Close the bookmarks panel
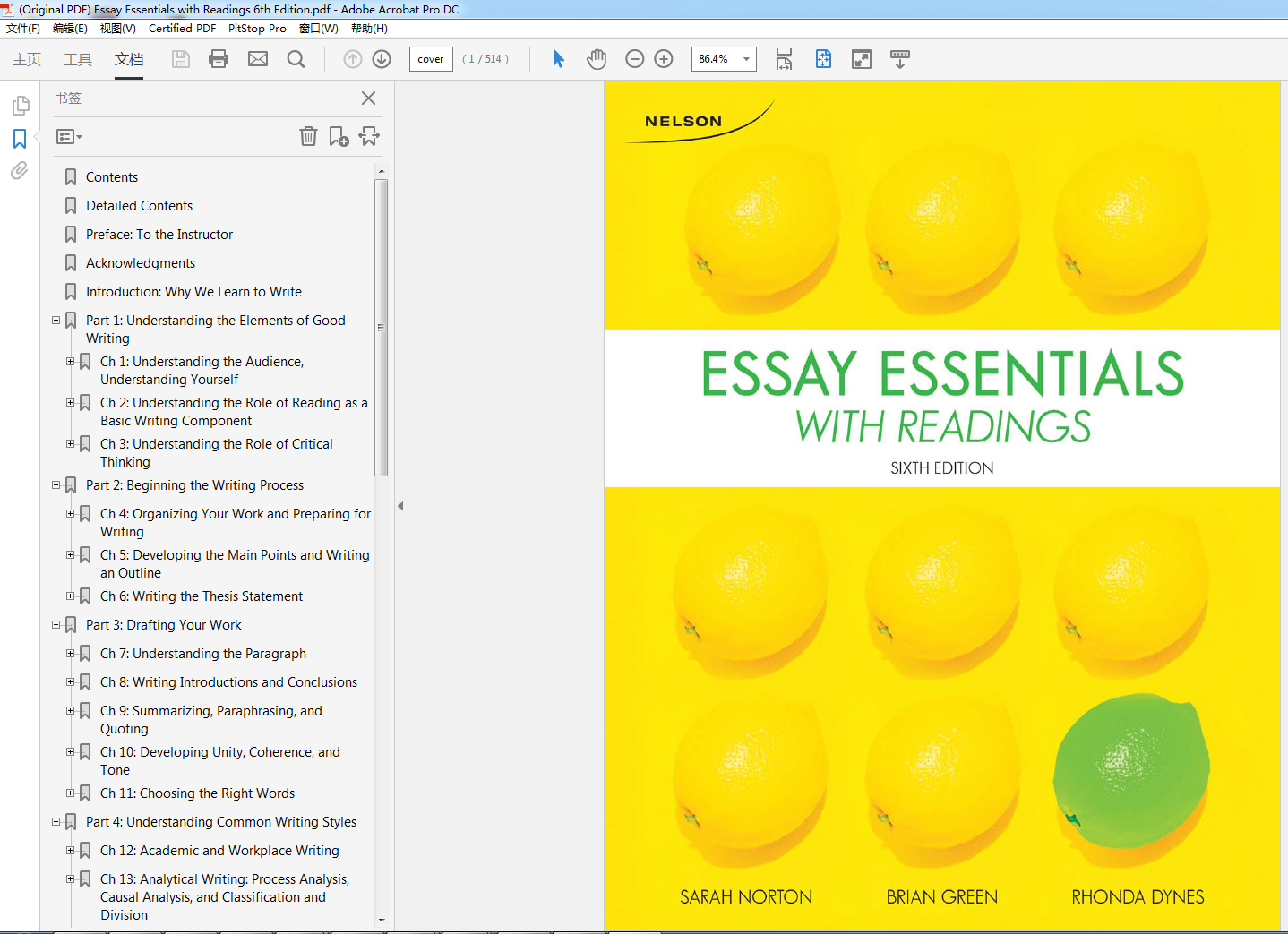 coord(368,99)
